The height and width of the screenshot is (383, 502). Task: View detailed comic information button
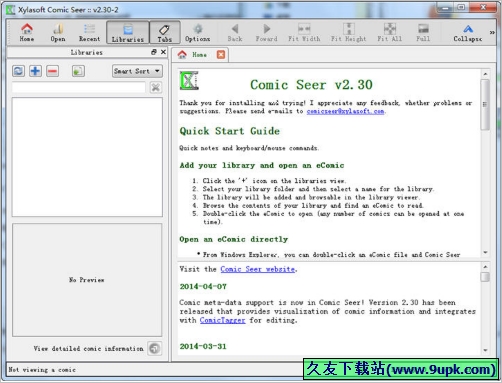coord(155,349)
